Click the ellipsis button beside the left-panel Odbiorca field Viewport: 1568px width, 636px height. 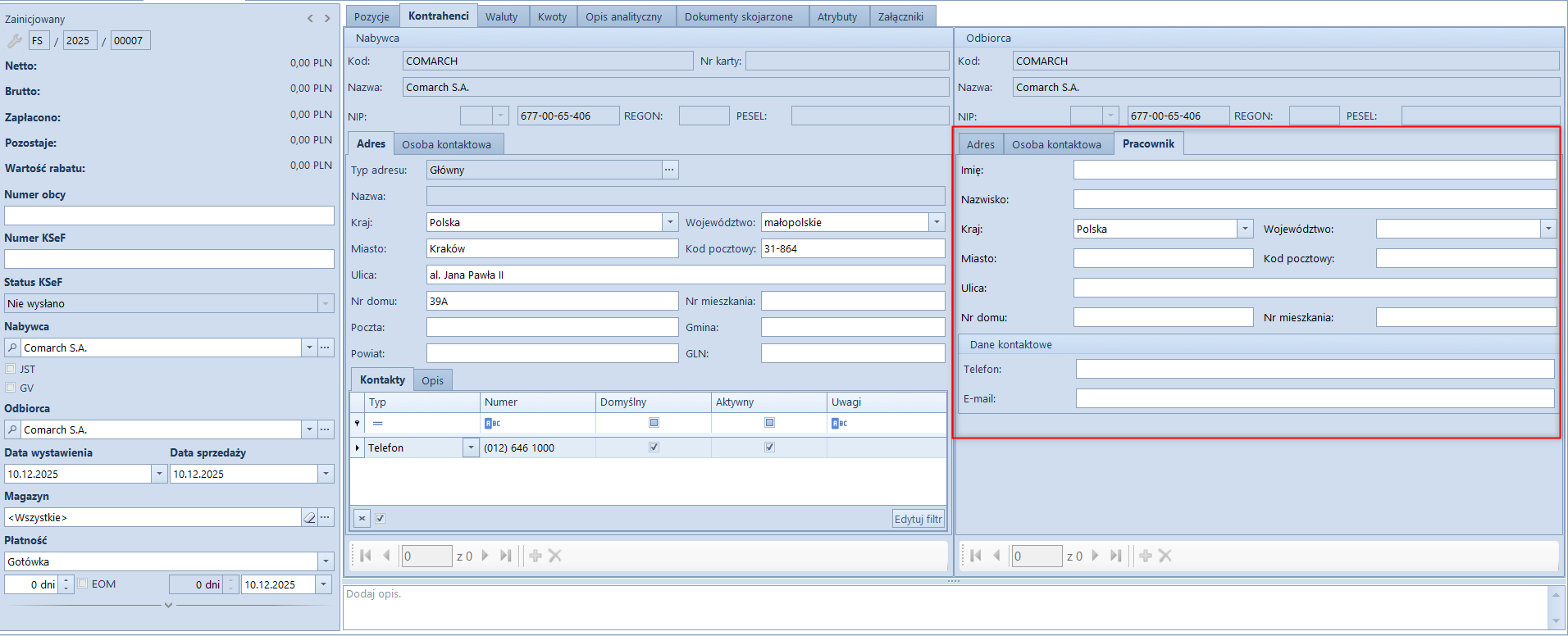pos(326,429)
